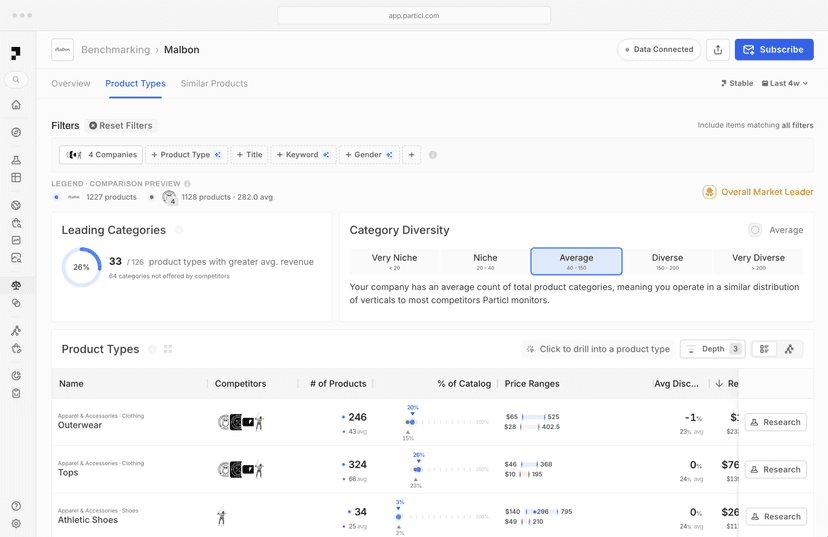
Task: Select the Diverse category segment
Action: pyautogui.click(x=667, y=261)
